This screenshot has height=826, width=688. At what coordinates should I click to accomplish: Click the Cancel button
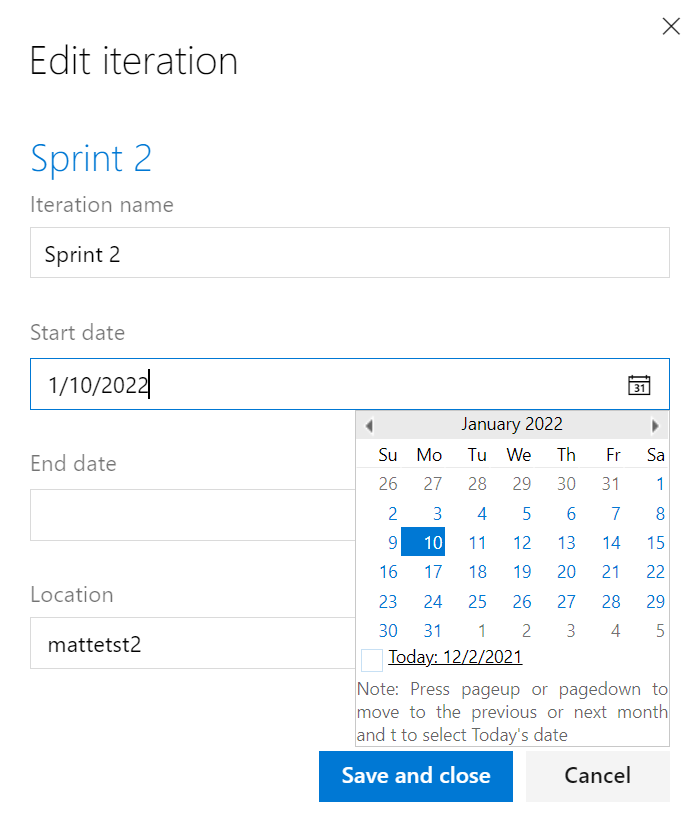tap(597, 776)
